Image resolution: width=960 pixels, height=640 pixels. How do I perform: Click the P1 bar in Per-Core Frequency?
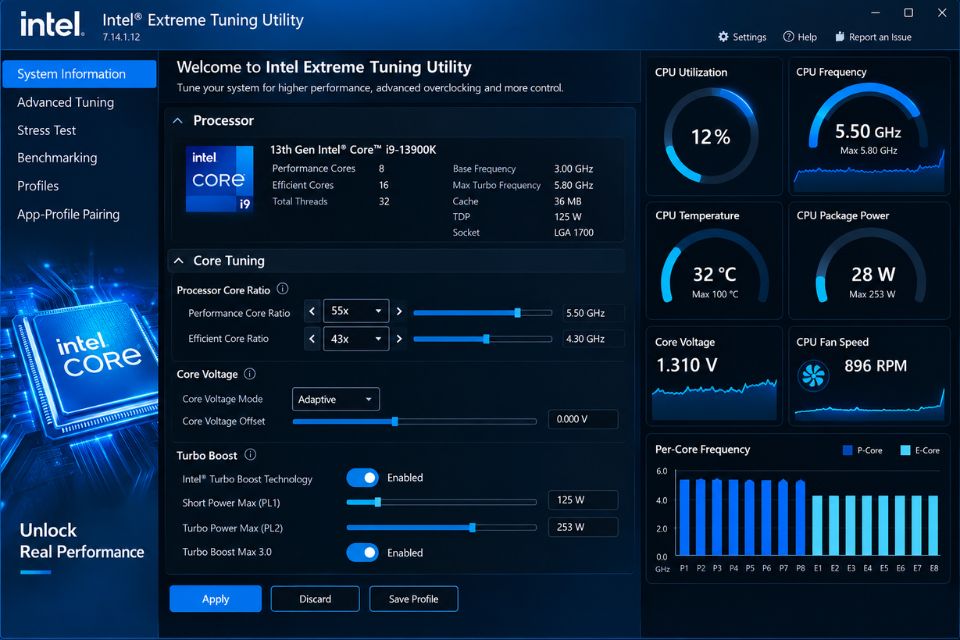(684, 517)
